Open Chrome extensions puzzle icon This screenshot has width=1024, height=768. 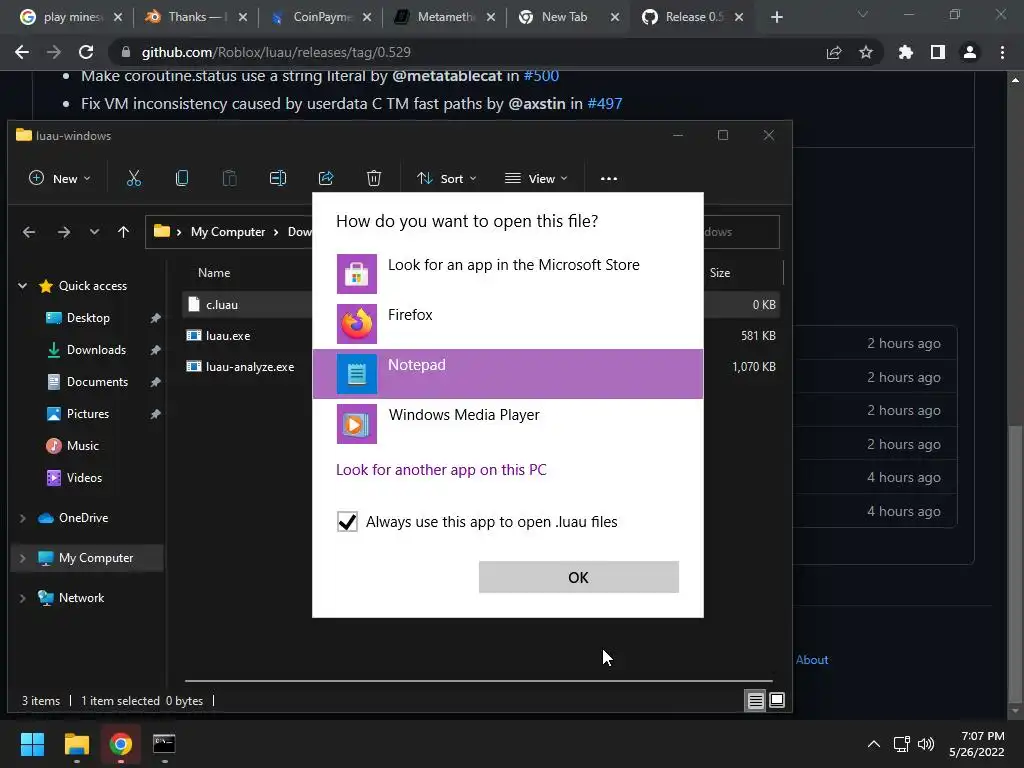tap(905, 52)
